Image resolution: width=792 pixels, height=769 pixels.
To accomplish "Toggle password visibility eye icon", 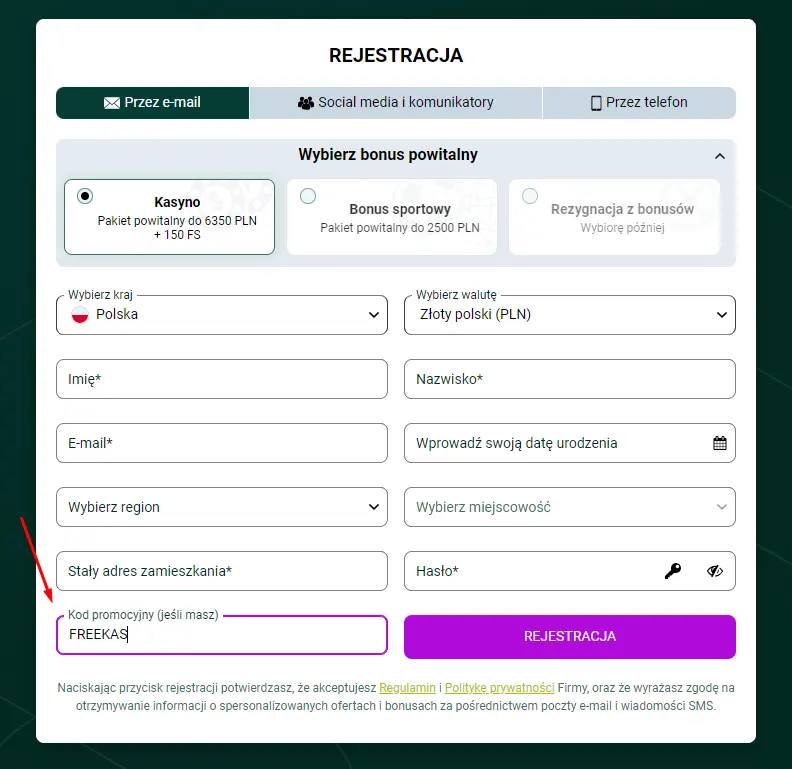I will pos(714,571).
